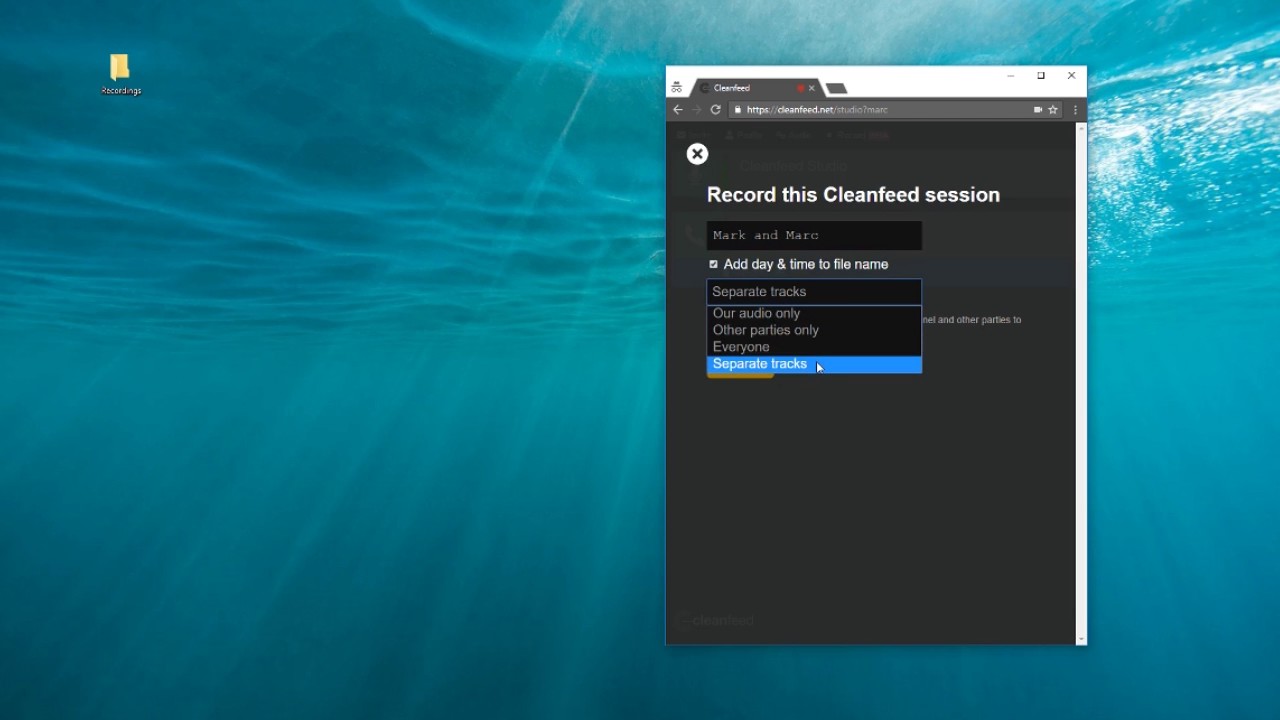
Task: Click the incognito icon in title bar
Action: 677,88
